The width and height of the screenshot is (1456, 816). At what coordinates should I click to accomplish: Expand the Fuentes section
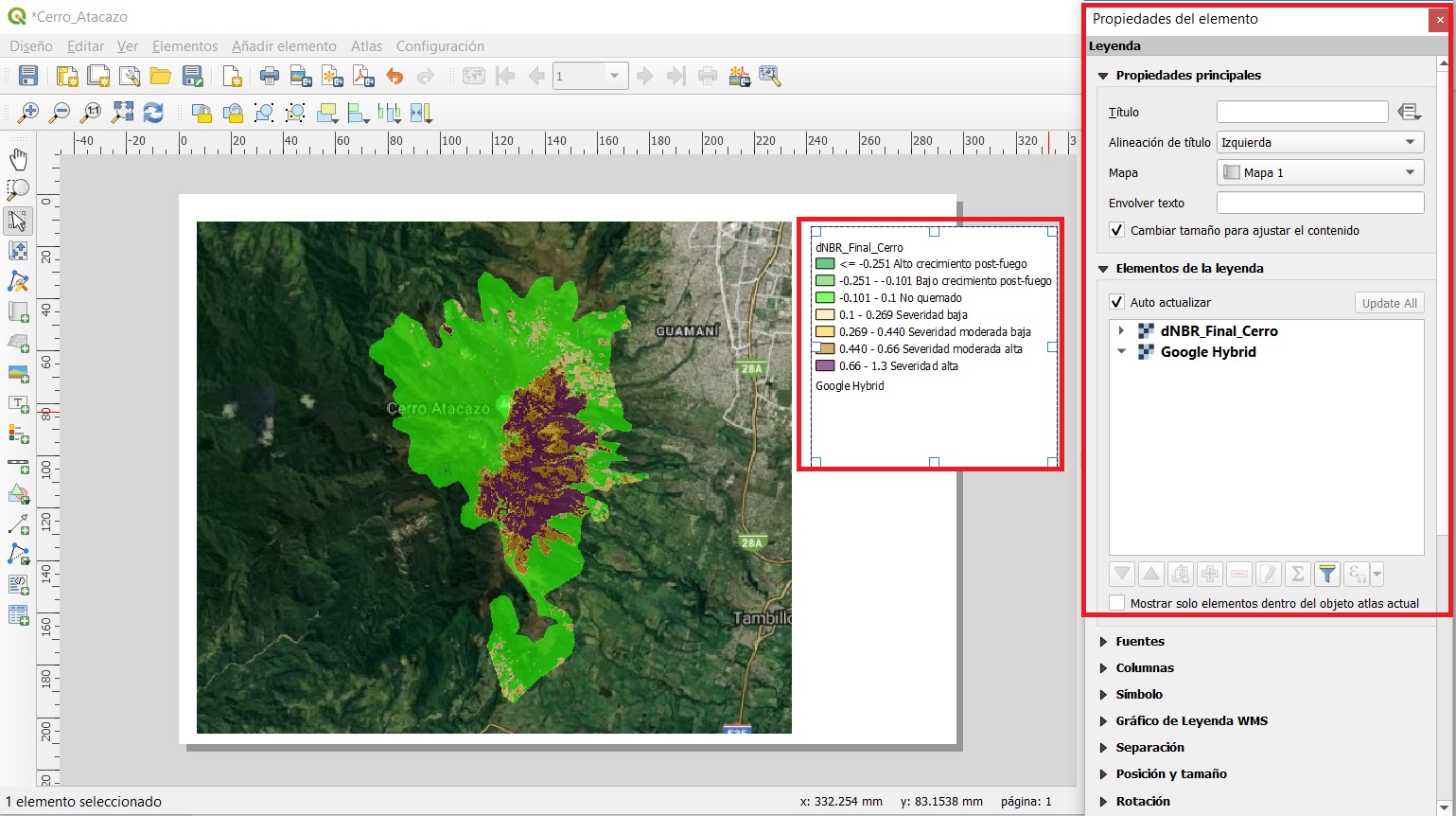(x=1140, y=642)
